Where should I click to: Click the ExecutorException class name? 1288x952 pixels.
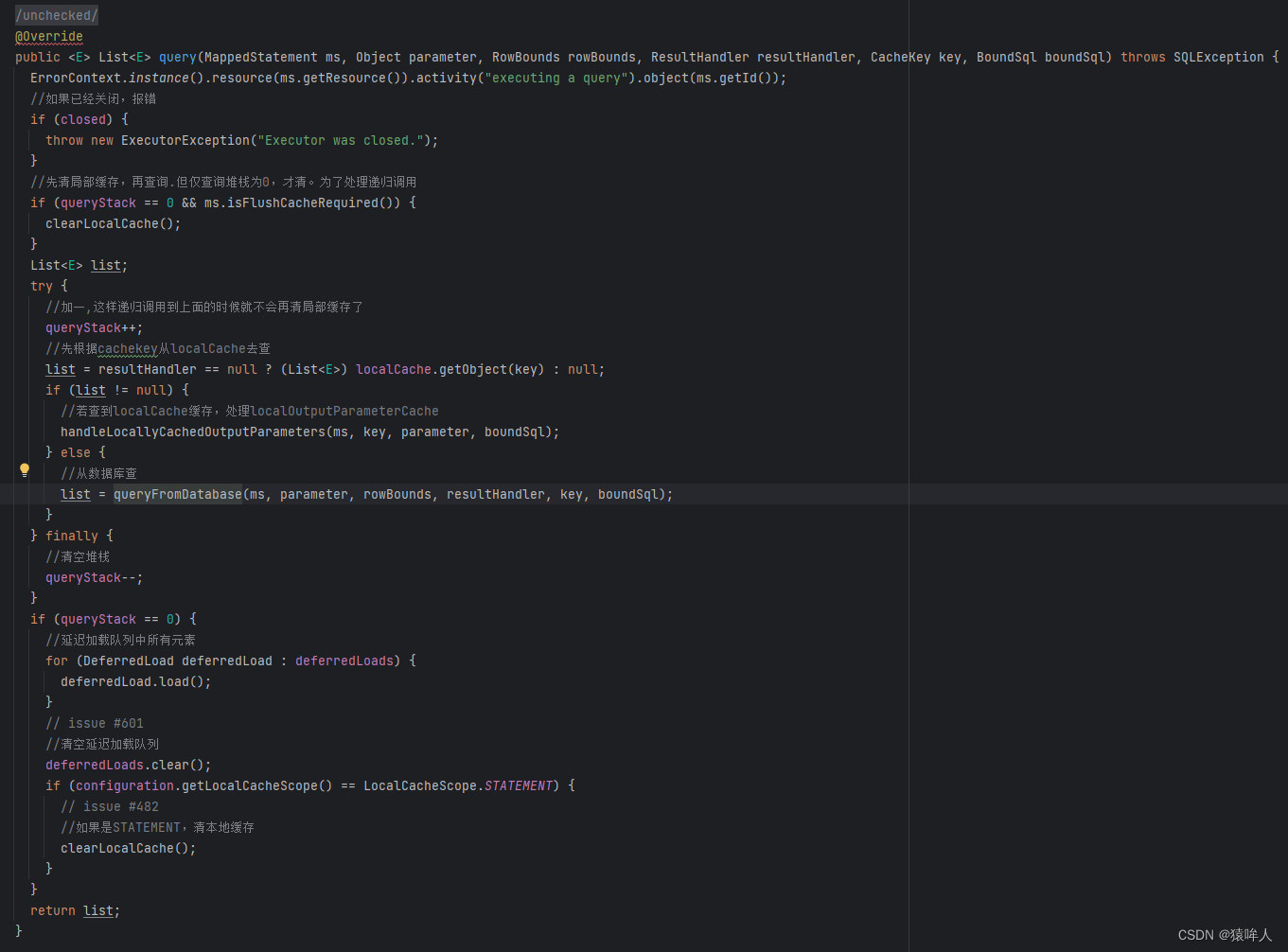coord(185,140)
